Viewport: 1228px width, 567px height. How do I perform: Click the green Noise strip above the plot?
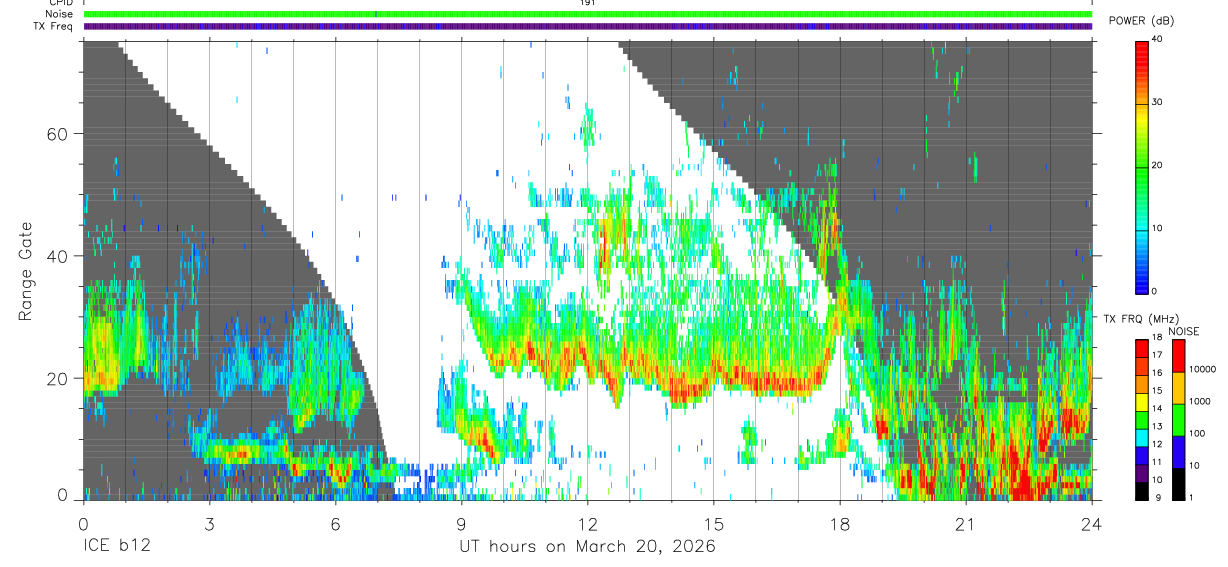[x=588, y=14]
